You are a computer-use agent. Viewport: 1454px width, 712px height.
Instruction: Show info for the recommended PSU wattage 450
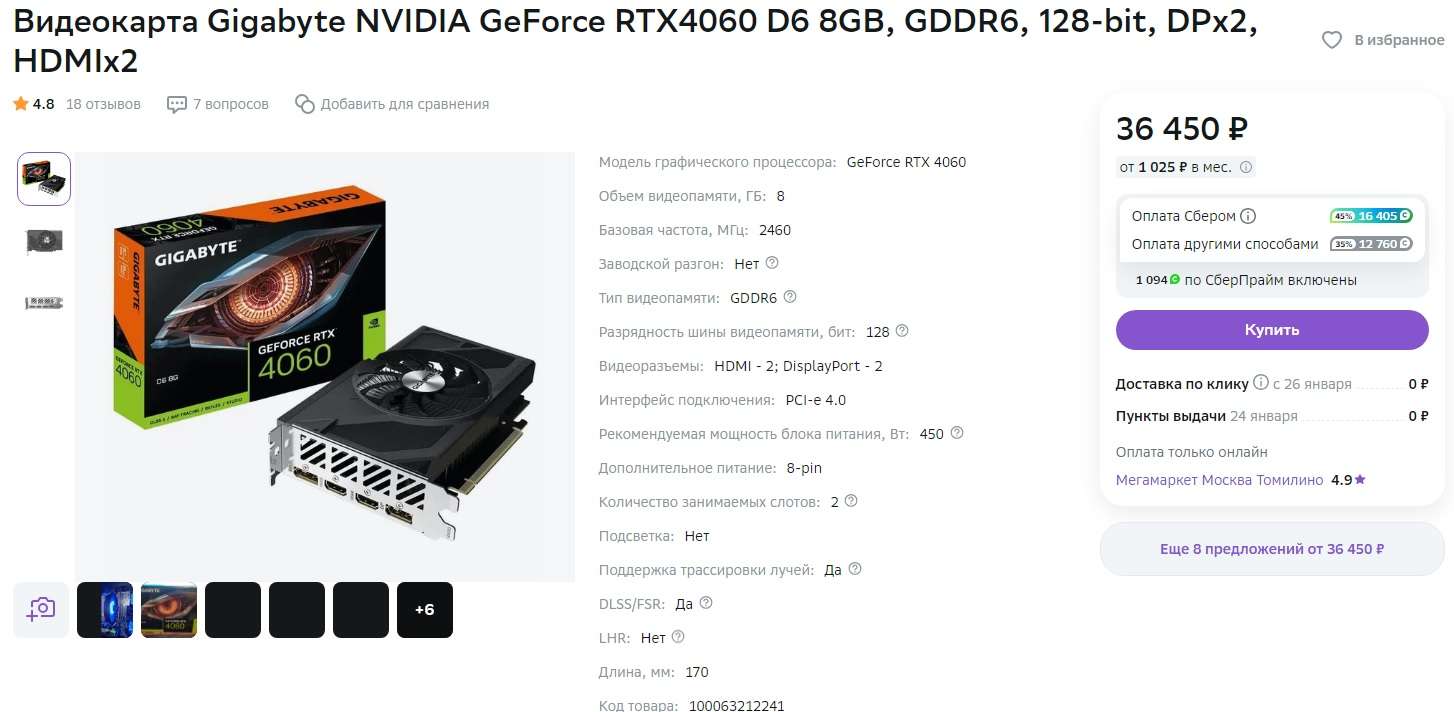click(957, 433)
